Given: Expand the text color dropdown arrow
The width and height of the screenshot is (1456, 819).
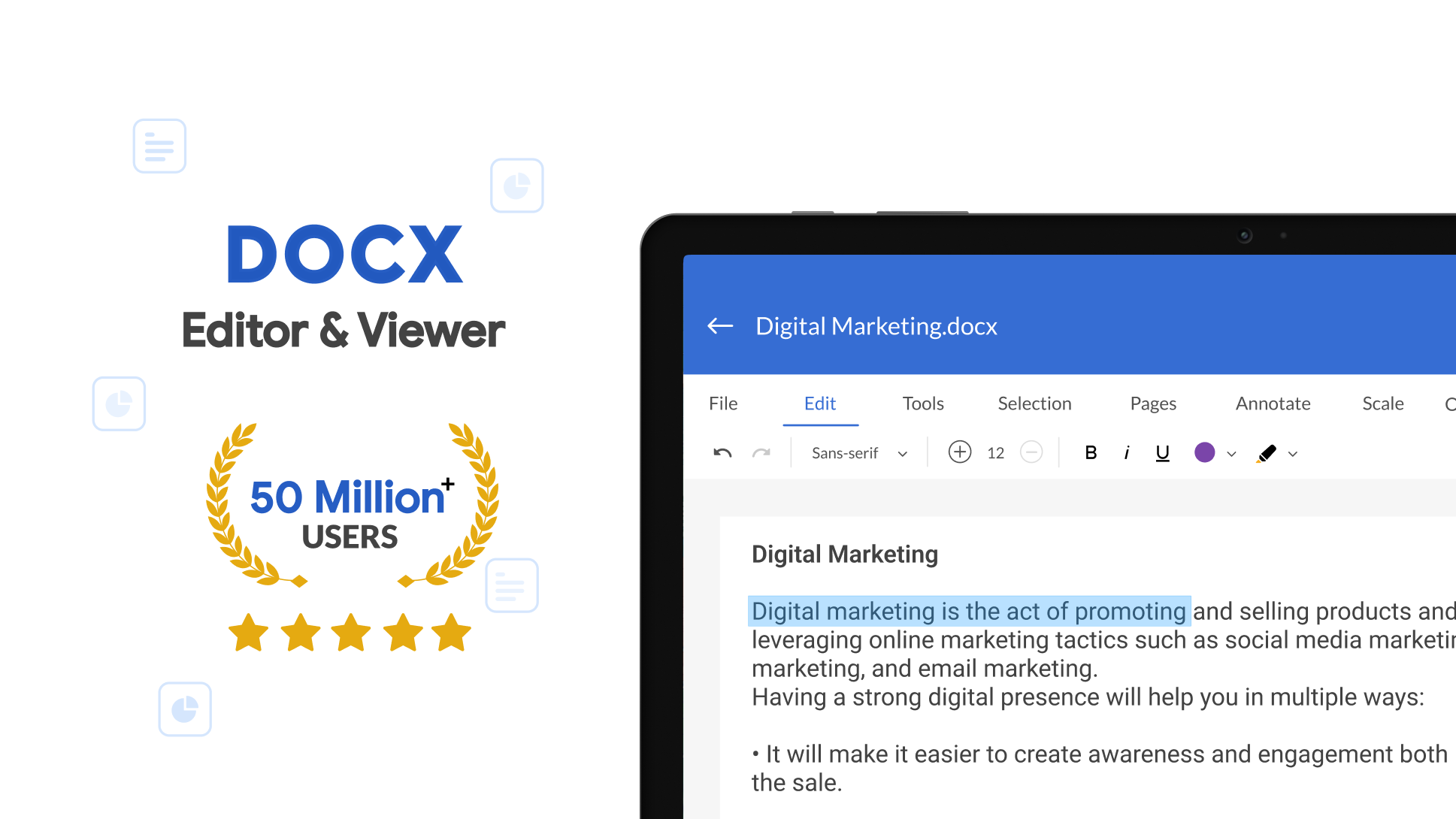Looking at the screenshot, I should [1231, 454].
